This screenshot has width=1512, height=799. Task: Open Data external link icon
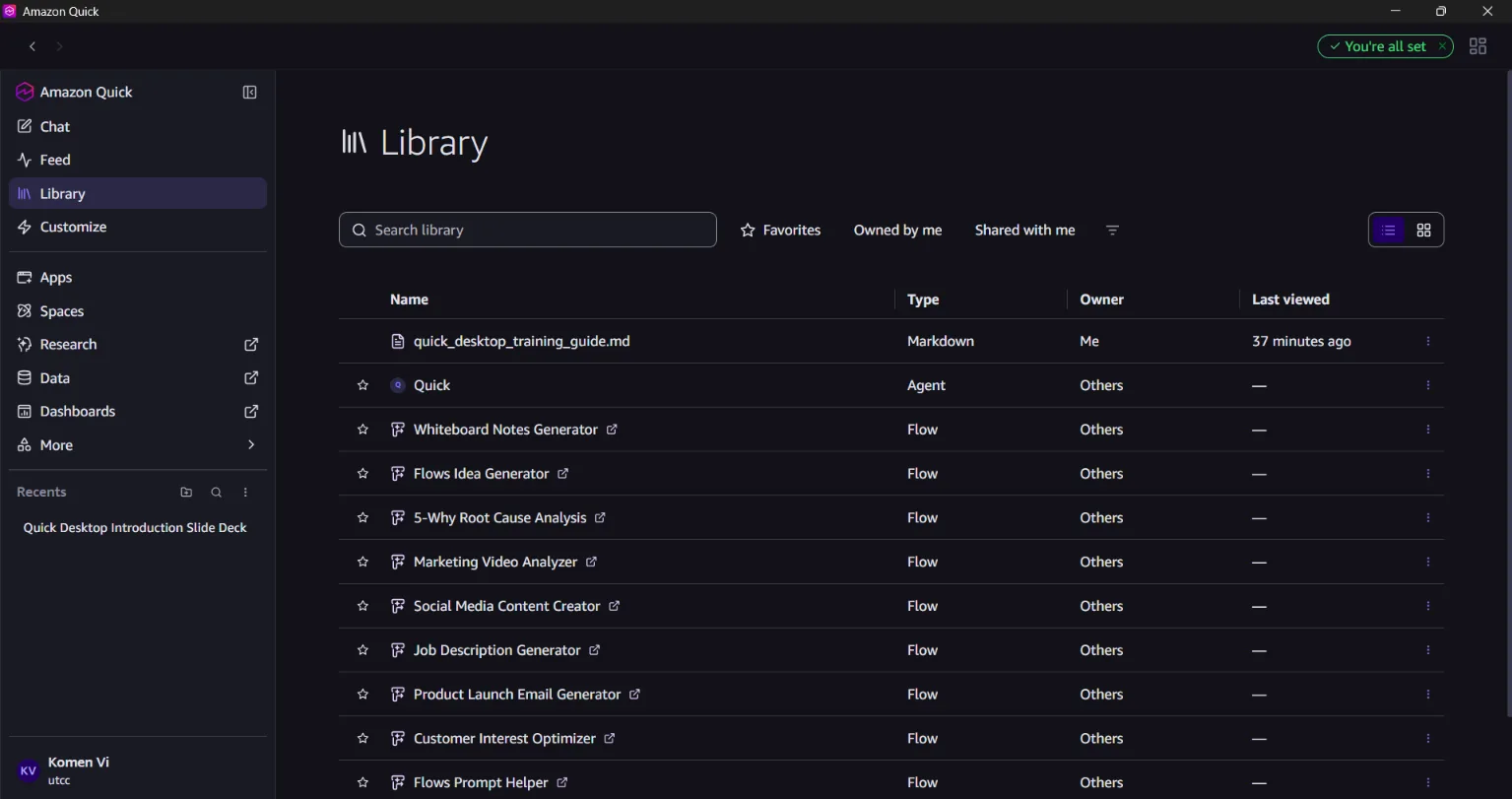coord(251,378)
